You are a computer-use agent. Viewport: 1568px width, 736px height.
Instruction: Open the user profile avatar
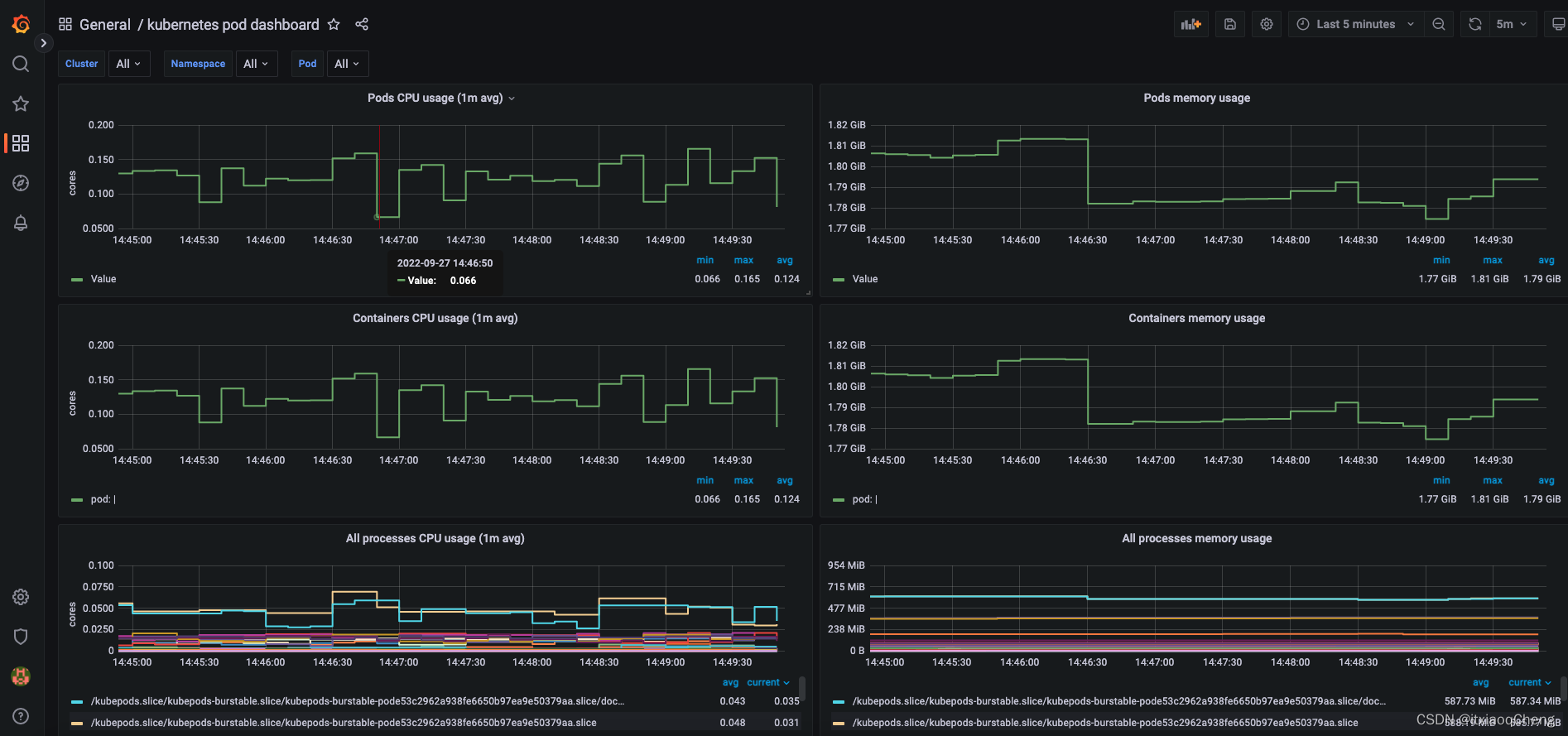point(21,676)
